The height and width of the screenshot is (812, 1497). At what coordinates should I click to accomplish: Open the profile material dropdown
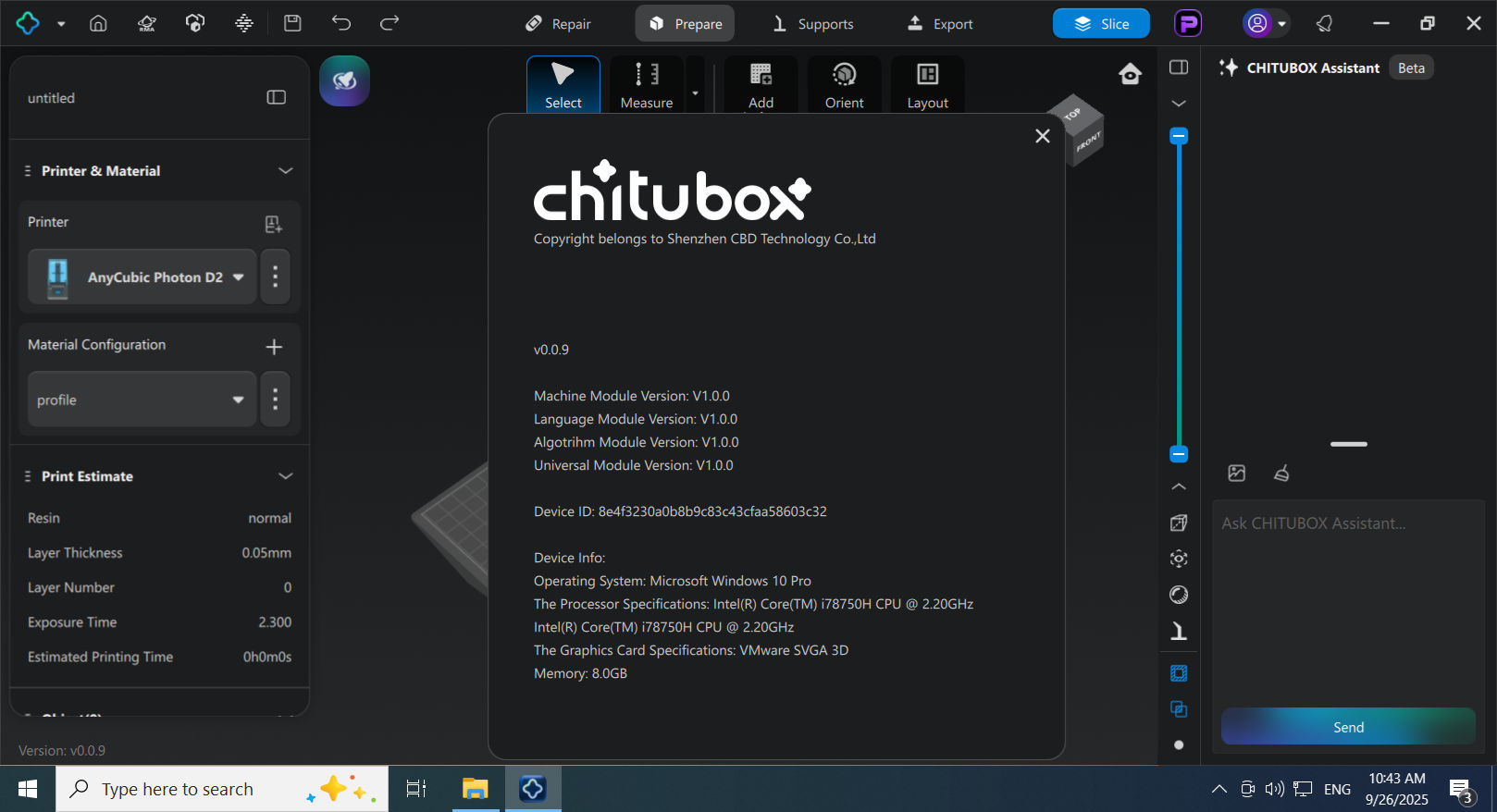pyautogui.click(x=142, y=400)
